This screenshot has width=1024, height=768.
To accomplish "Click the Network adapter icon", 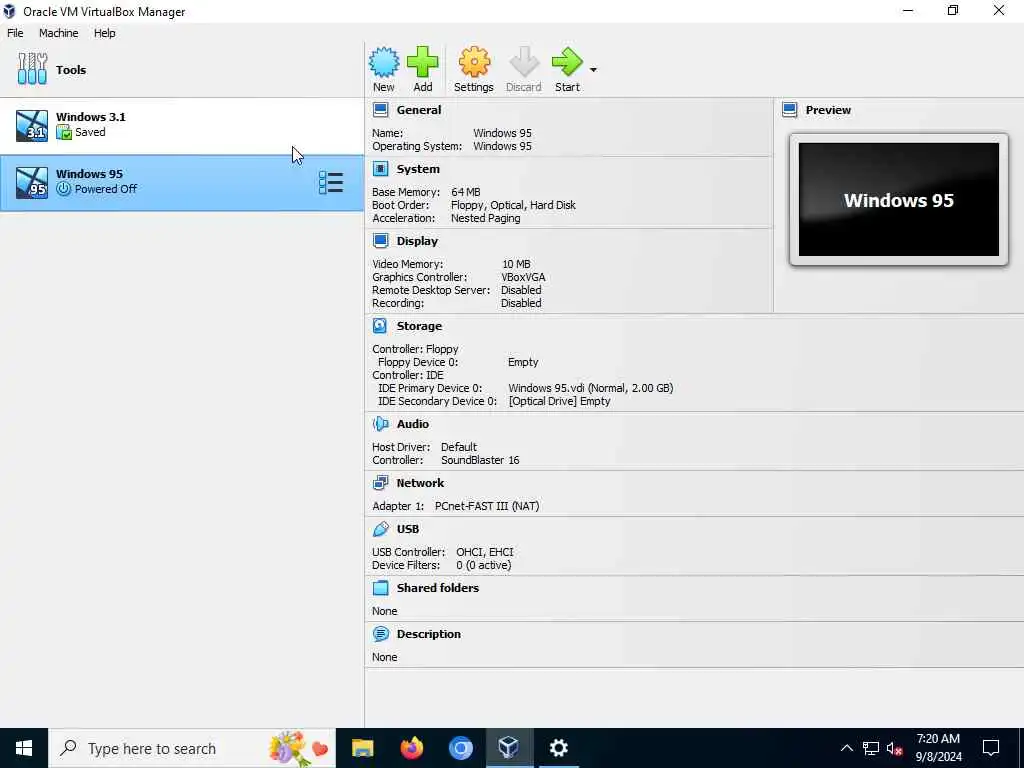I will [381, 483].
